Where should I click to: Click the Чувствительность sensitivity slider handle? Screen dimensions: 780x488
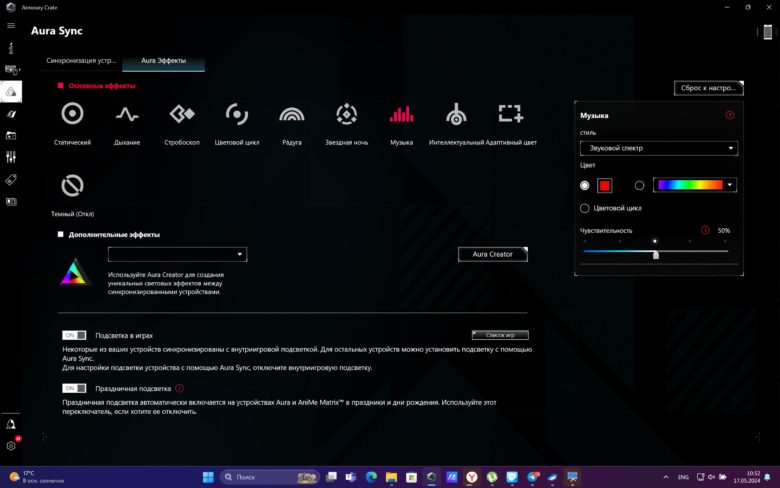pyautogui.click(x=656, y=255)
